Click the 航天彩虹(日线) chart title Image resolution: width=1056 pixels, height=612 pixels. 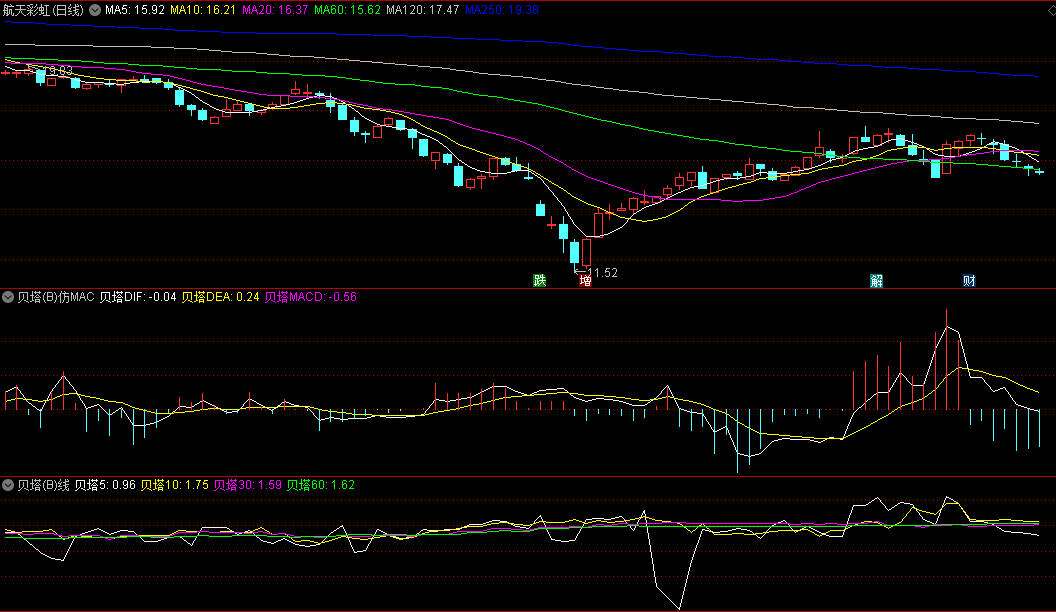[x=43, y=10]
